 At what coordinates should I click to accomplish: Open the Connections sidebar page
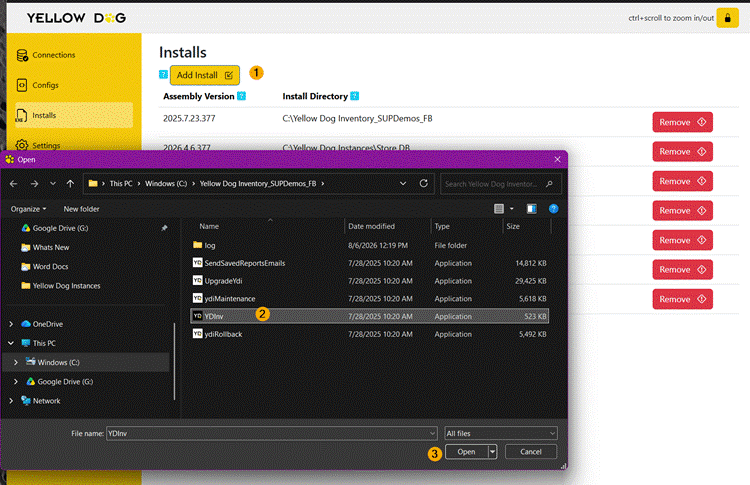[54, 55]
